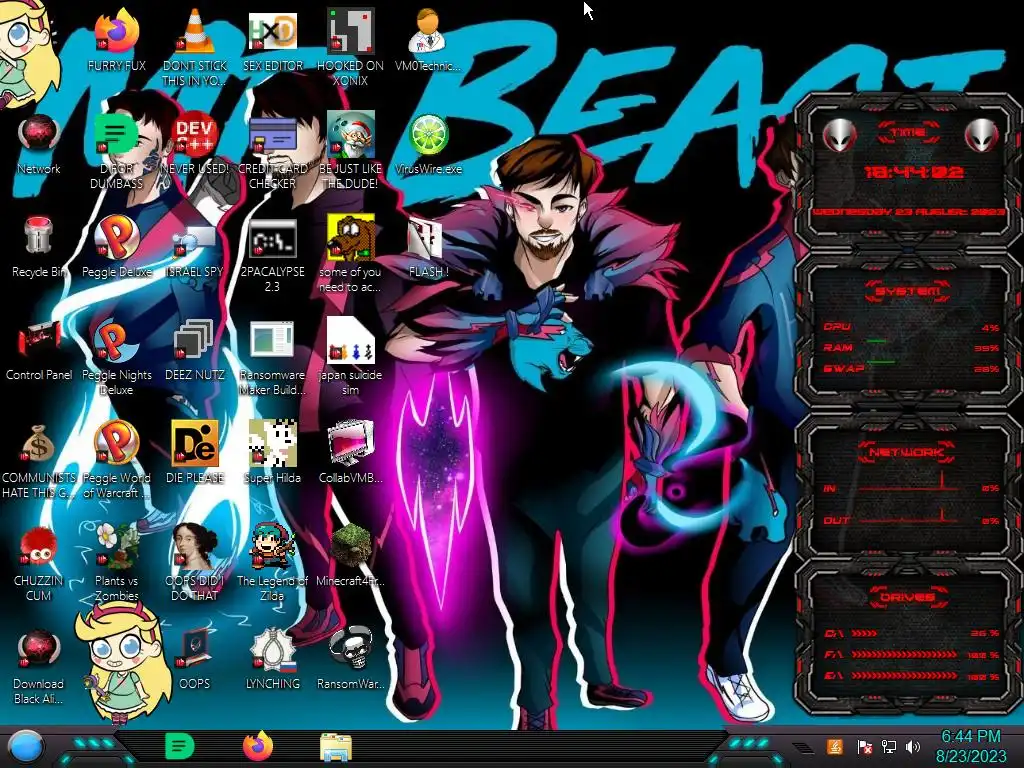Open the DIE PLEASE De icon
The width and height of the screenshot is (1024, 768).
pyautogui.click(x=195, y=443)
